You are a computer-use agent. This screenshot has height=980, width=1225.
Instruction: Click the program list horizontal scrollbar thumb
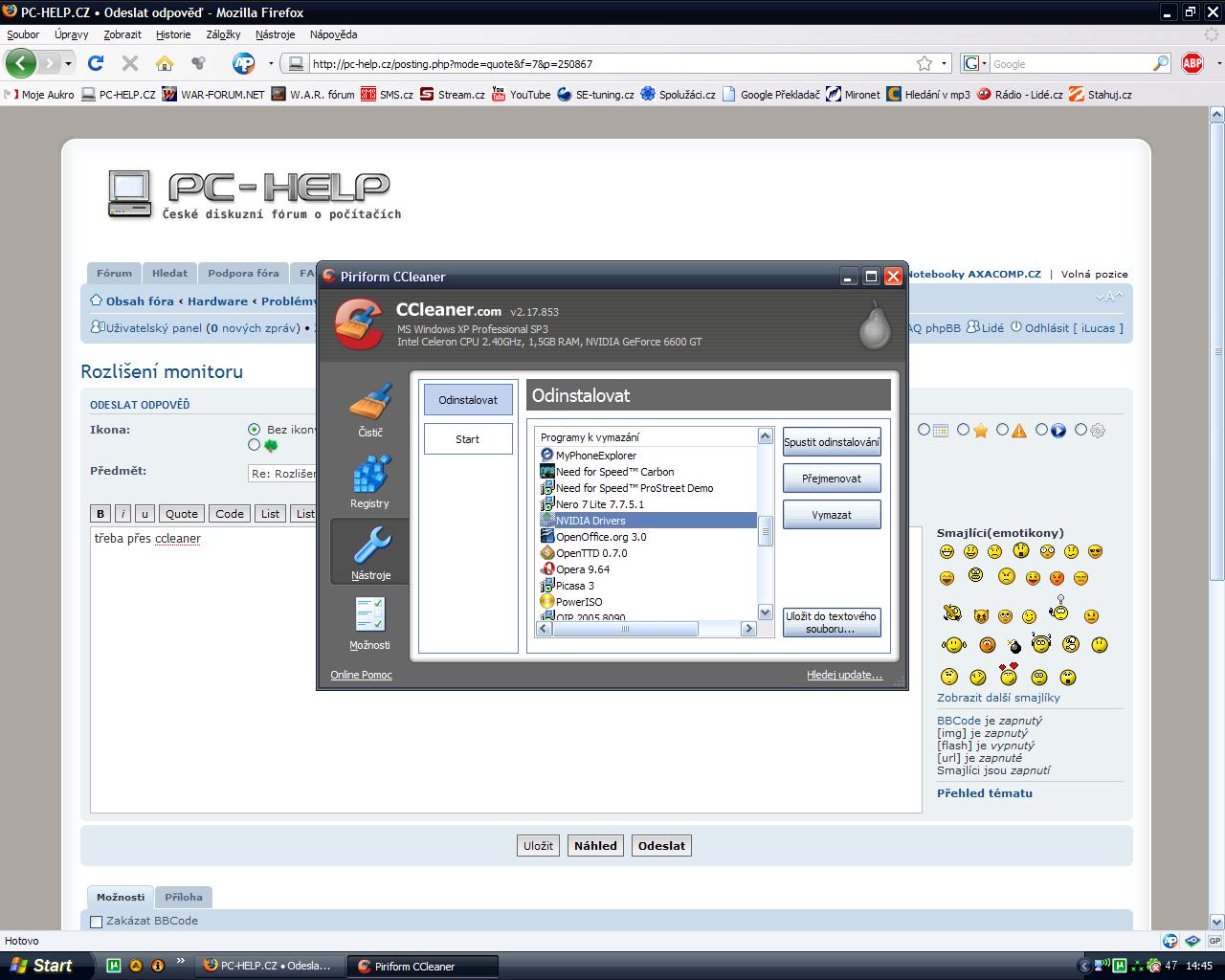[x=626, y=629]
